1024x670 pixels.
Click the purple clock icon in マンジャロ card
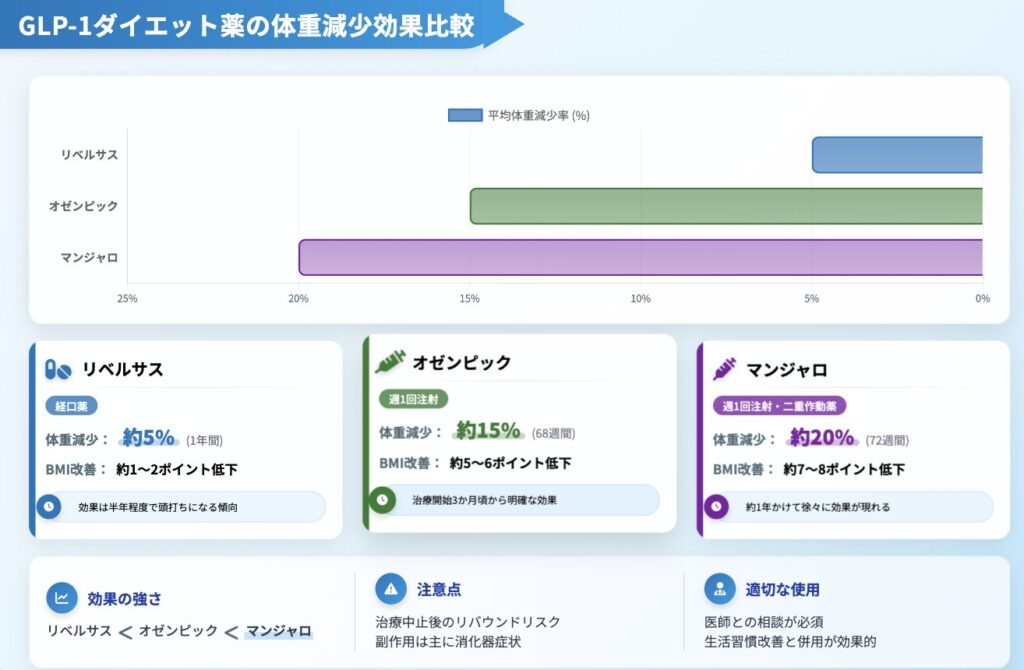coord(716,506)
